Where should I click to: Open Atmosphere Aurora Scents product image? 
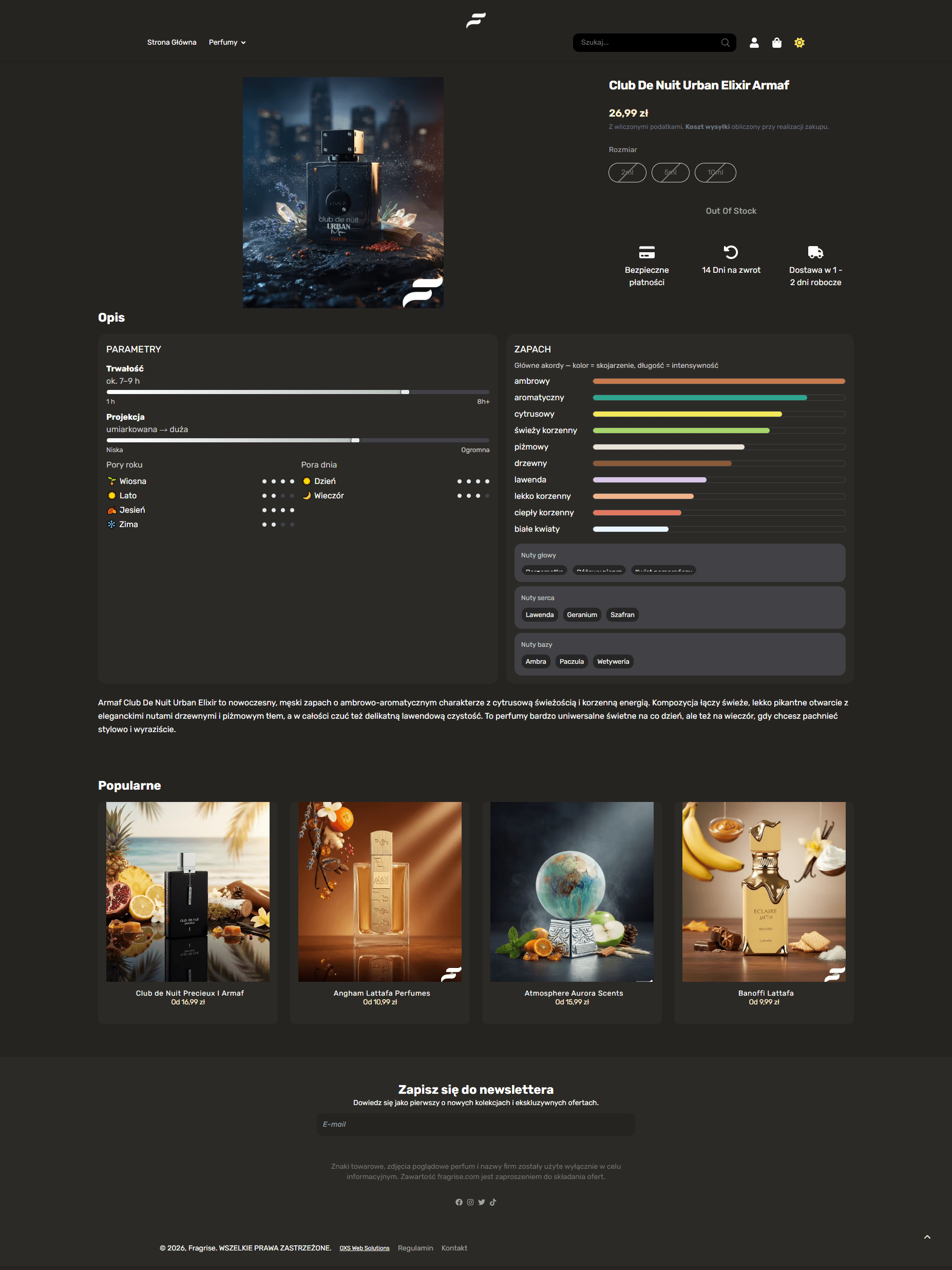572,892
